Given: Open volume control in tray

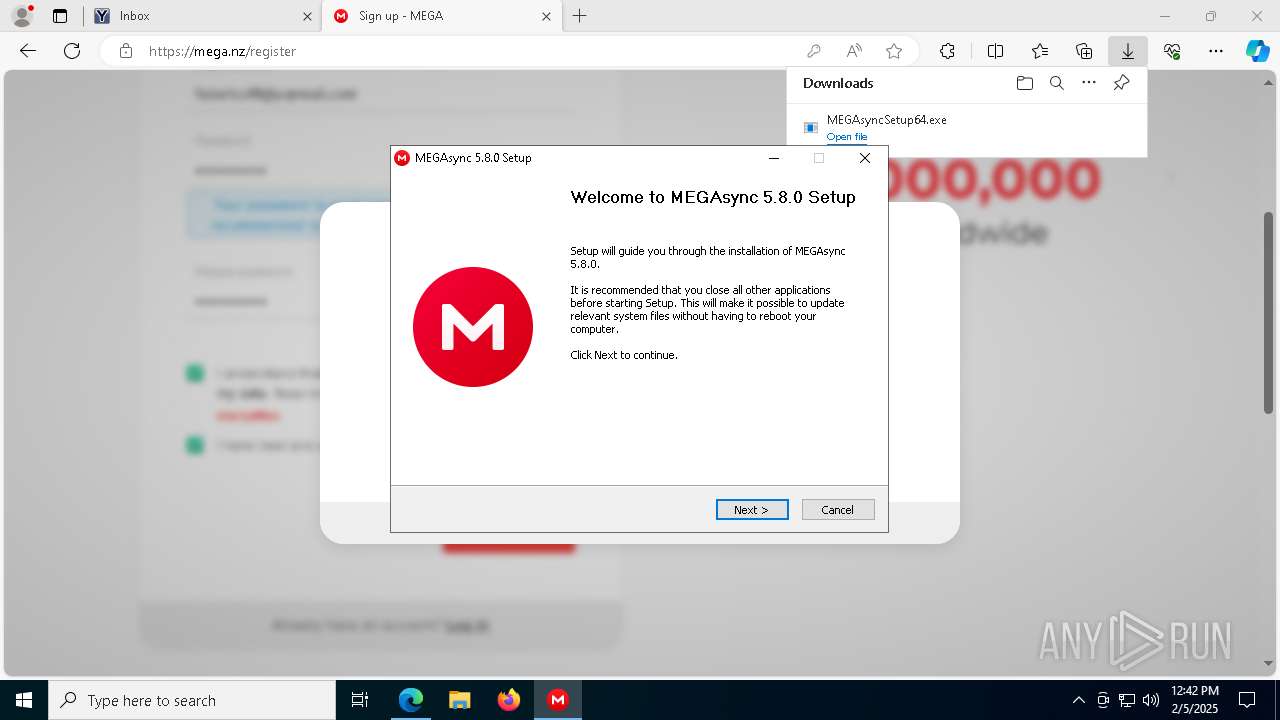Looking at the screenshot, I should coord(1151,700).
